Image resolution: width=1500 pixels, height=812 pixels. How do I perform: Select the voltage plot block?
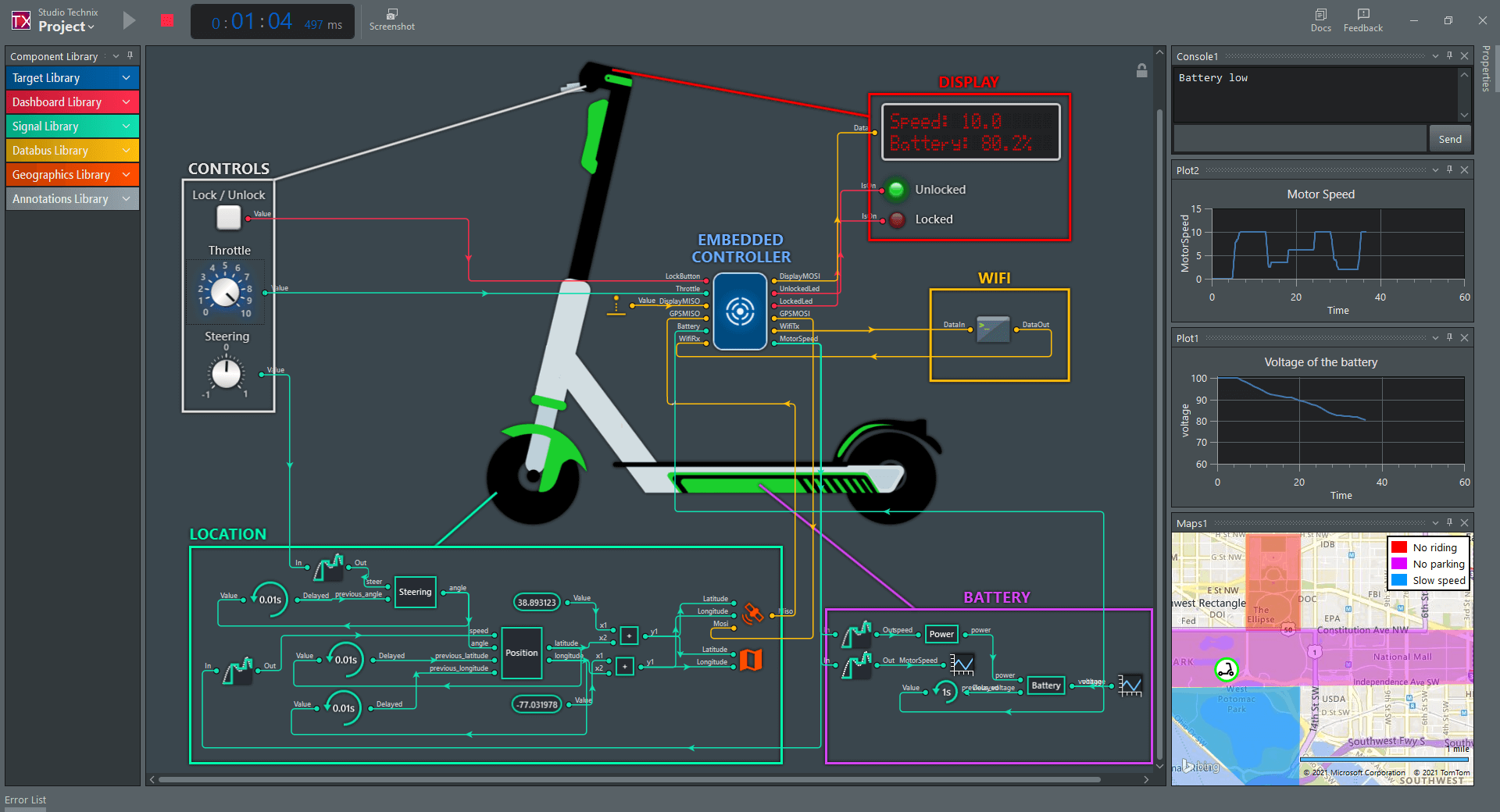[1130, 686]
